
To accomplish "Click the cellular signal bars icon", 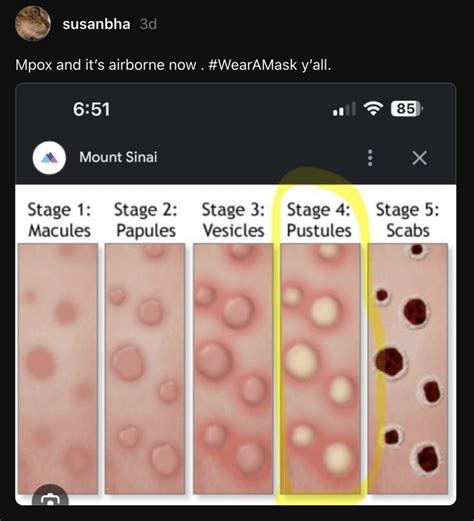I will tap(344, 109).
